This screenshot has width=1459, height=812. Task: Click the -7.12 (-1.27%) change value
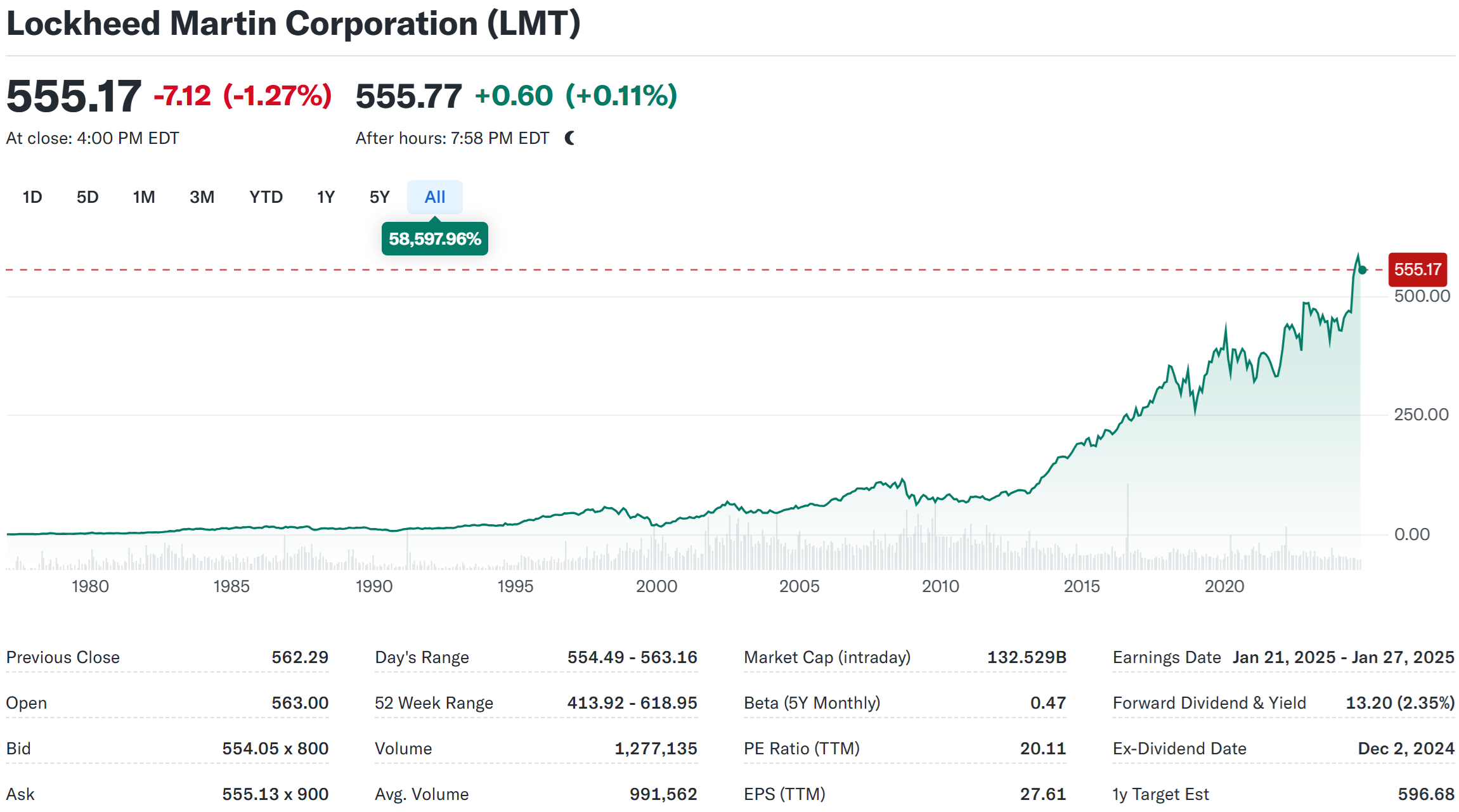[243, 96]
